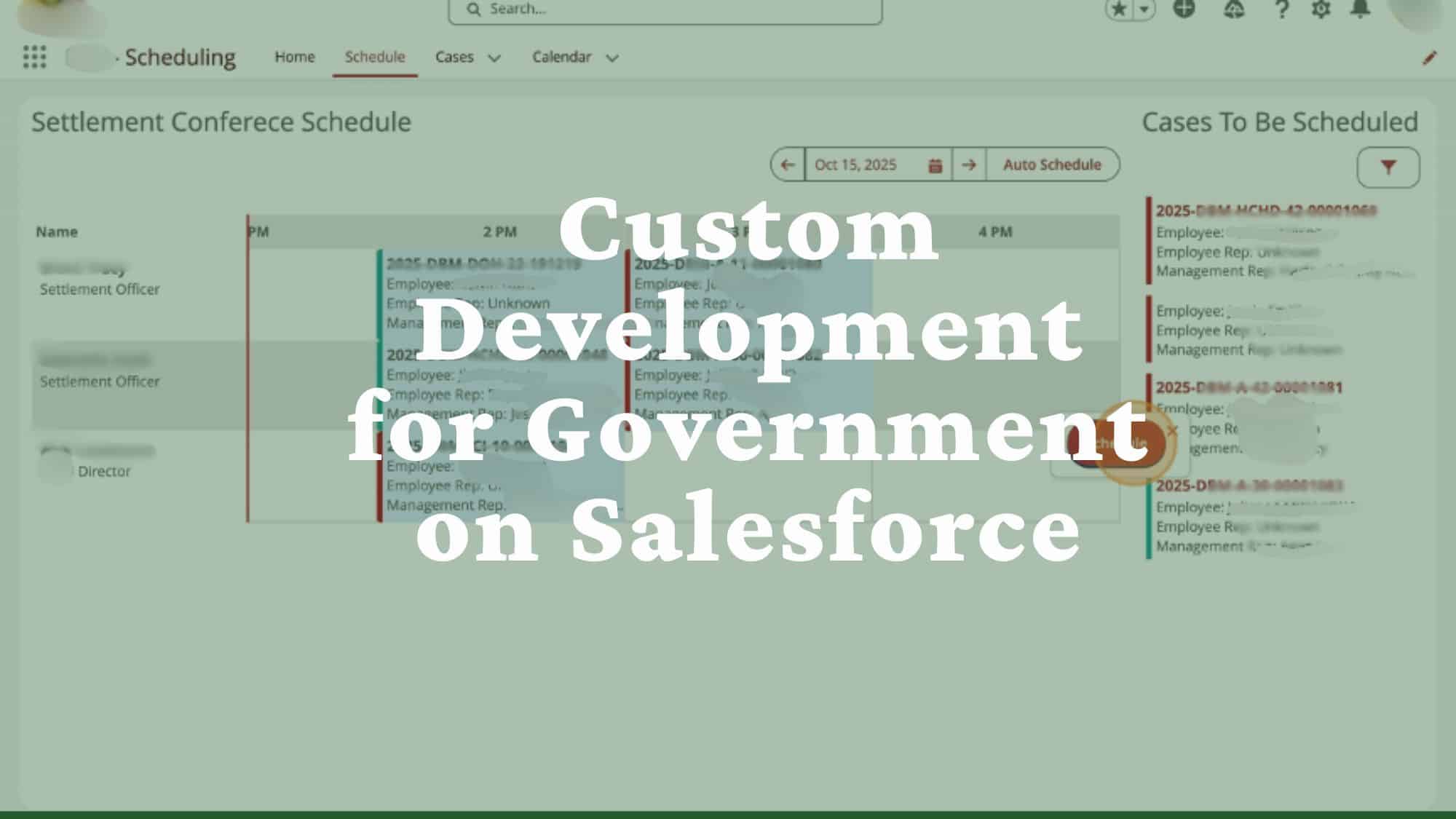This screenshot has height=819, width=1456.
Task: Open the app launcher grid icon
Action: coord(34,57)
